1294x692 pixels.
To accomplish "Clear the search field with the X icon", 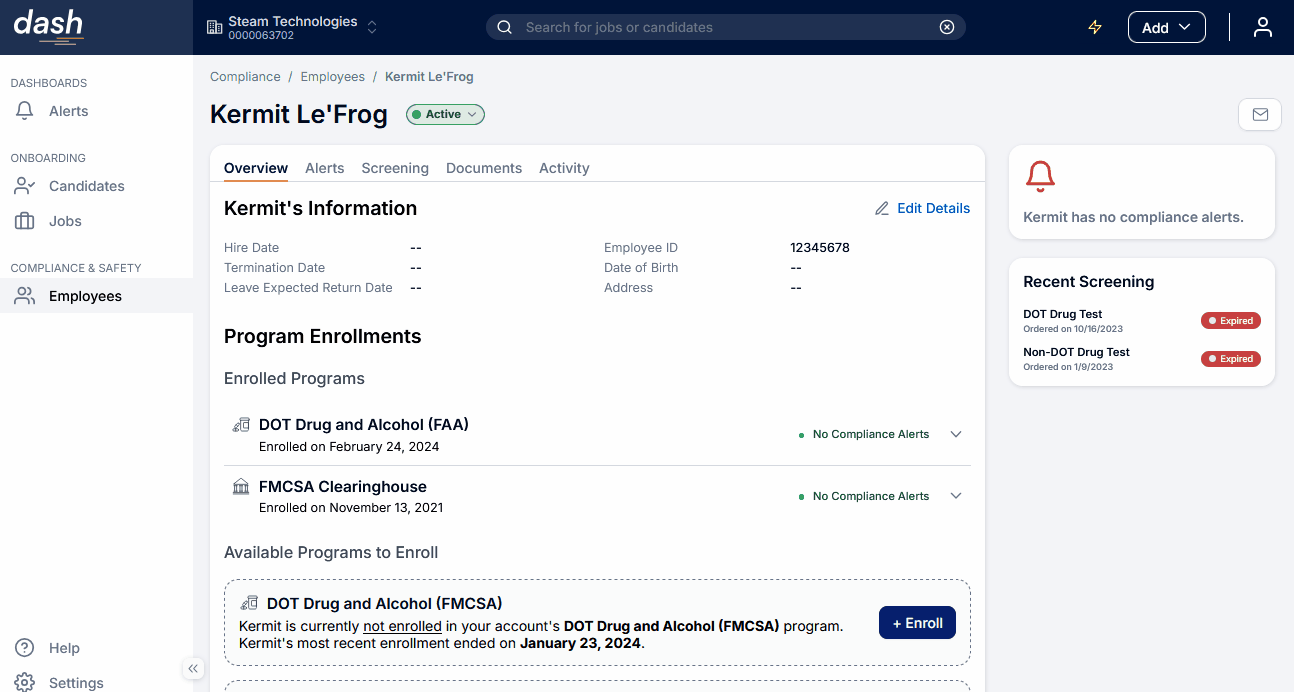I will (947, 27).
